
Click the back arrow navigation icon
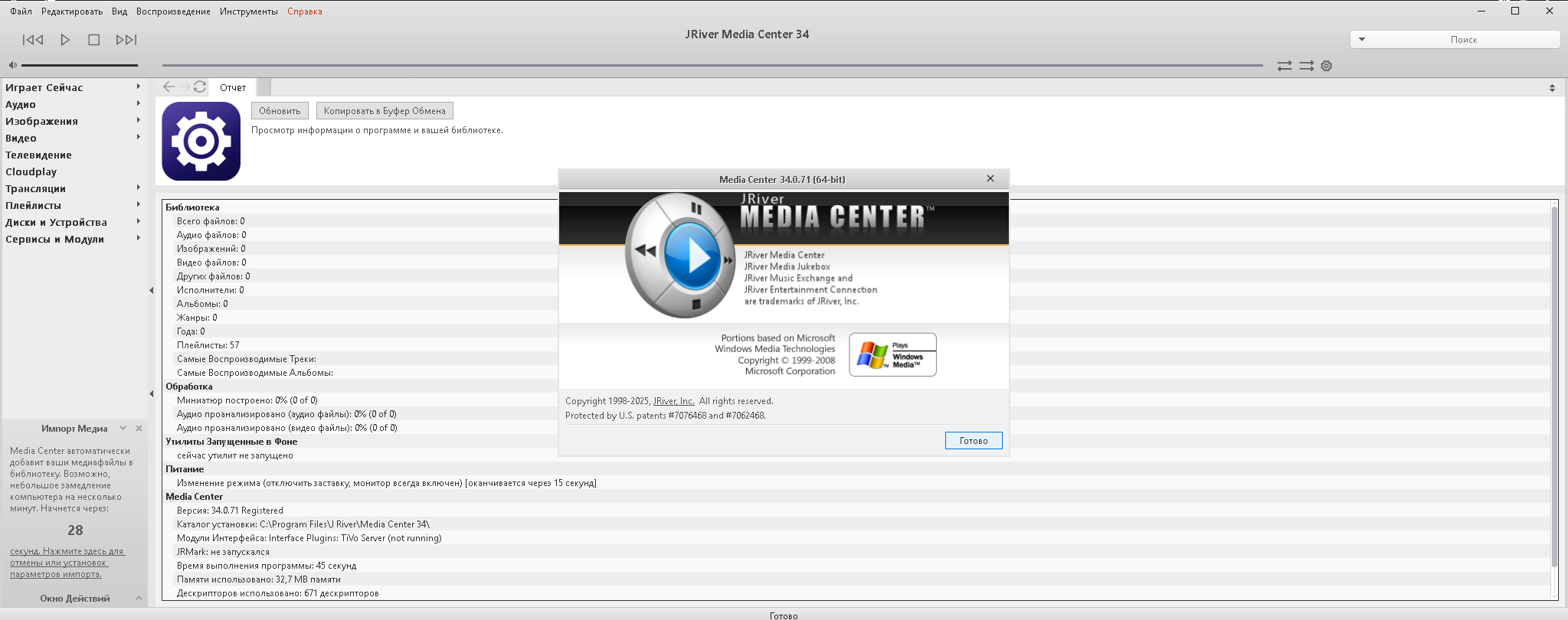click(x=169, y=87)
